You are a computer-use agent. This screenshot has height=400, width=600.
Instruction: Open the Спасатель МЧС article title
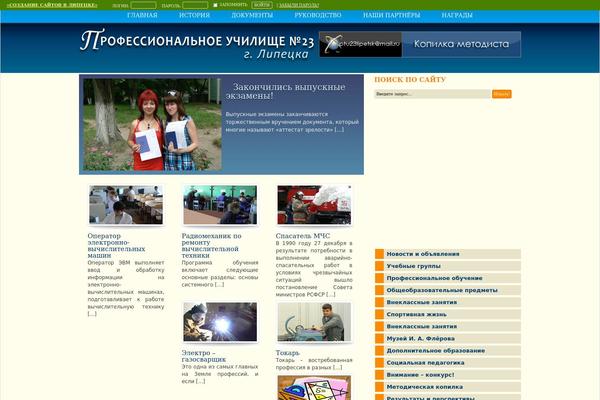point(303,236)
